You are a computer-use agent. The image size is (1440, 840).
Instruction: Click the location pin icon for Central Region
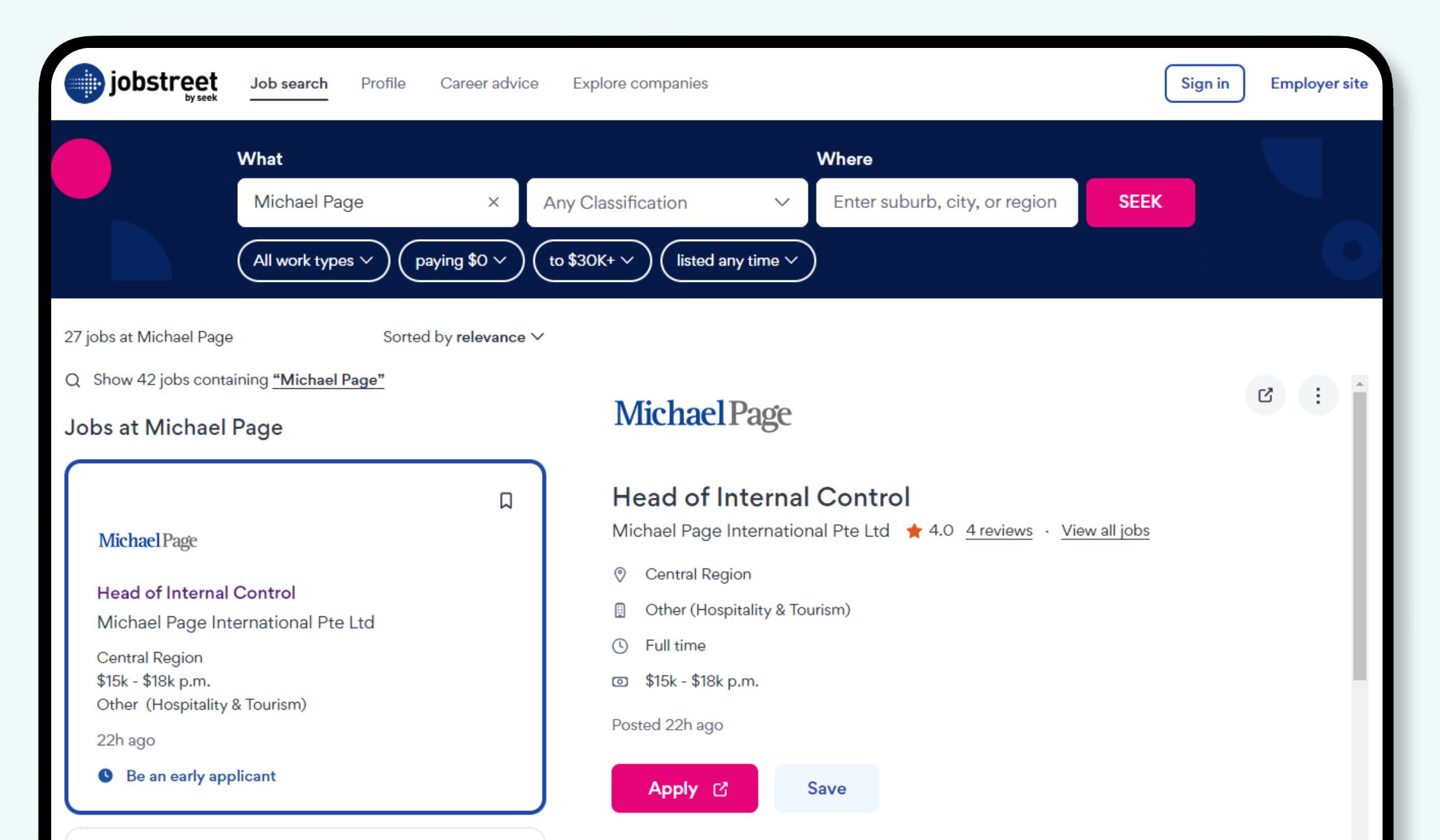click(620, 574)
